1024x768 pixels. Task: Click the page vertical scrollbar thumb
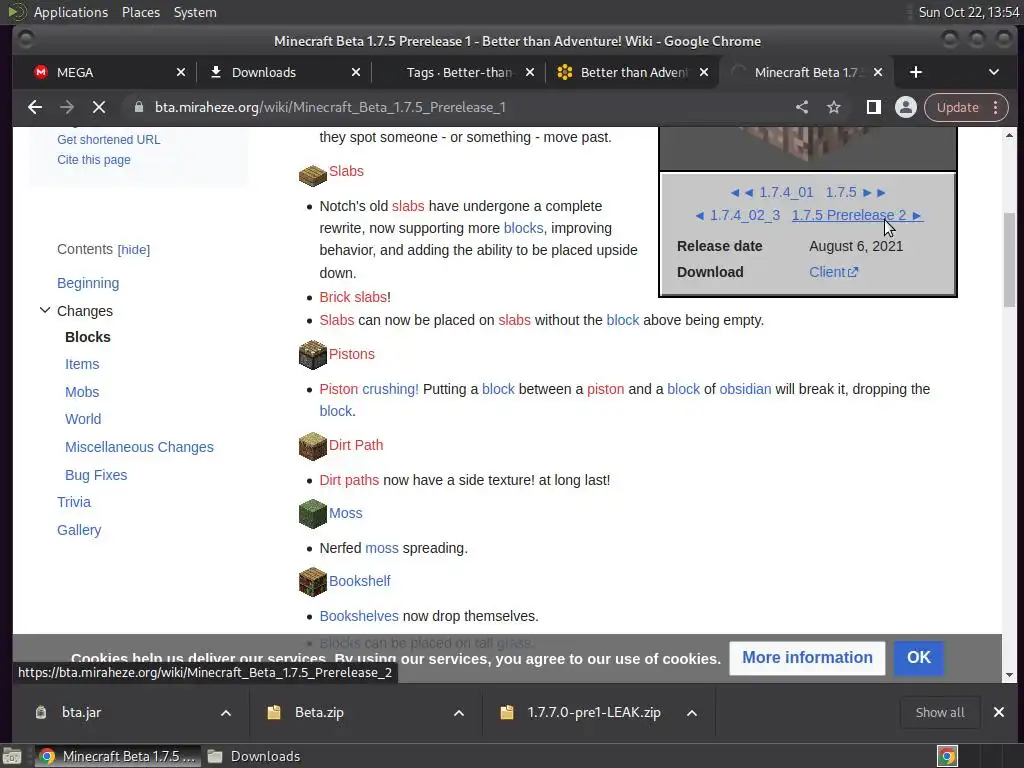pyautogui.click(x=1010, y=259)
